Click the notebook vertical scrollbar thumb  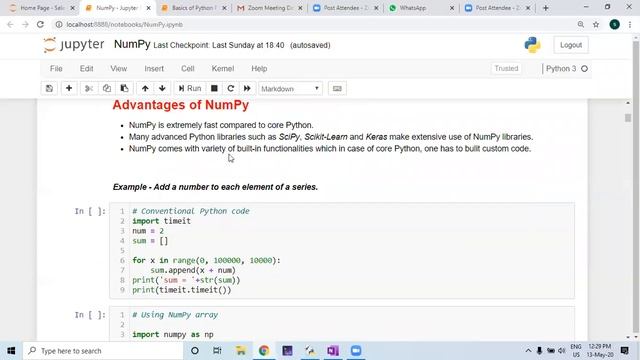tap(628, 118)
